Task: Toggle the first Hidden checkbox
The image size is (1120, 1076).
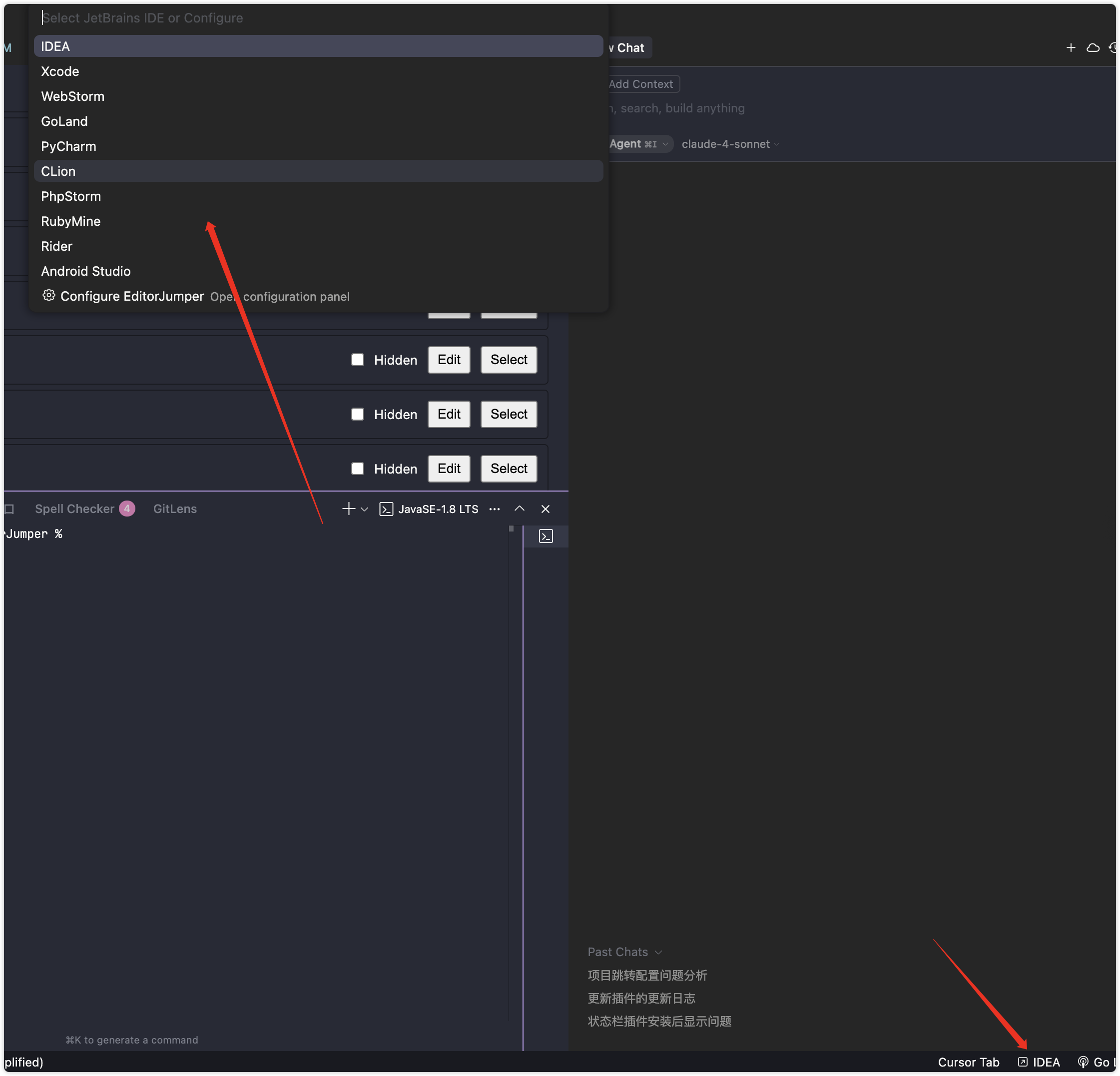Action: pyautogui.click(x=358, y=360)
